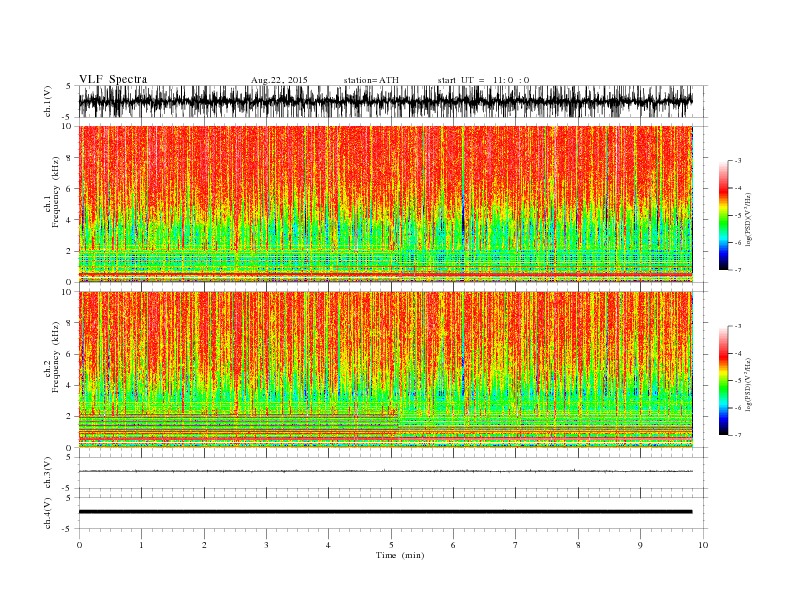This screenshot has width=792, height=612.
Task: Click the time axis tick label "9"
Action: click(640, 545)
